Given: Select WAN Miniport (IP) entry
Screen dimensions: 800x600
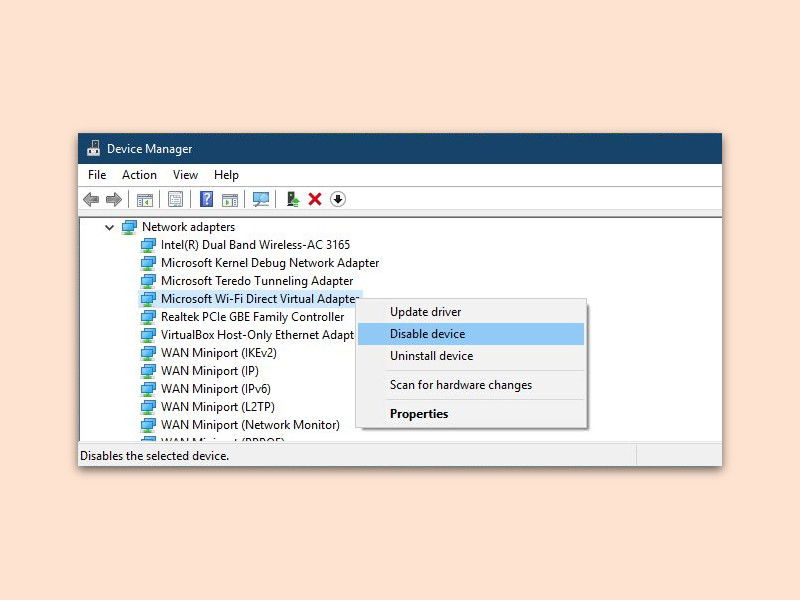Looking at the screenshot, I should pos(210,371).
